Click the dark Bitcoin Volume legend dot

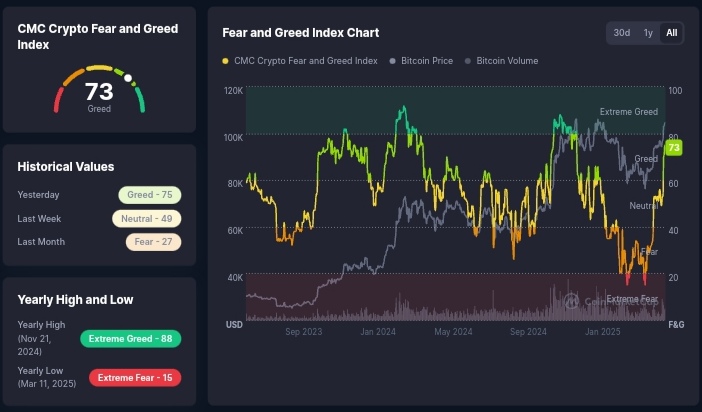[467, 61]
